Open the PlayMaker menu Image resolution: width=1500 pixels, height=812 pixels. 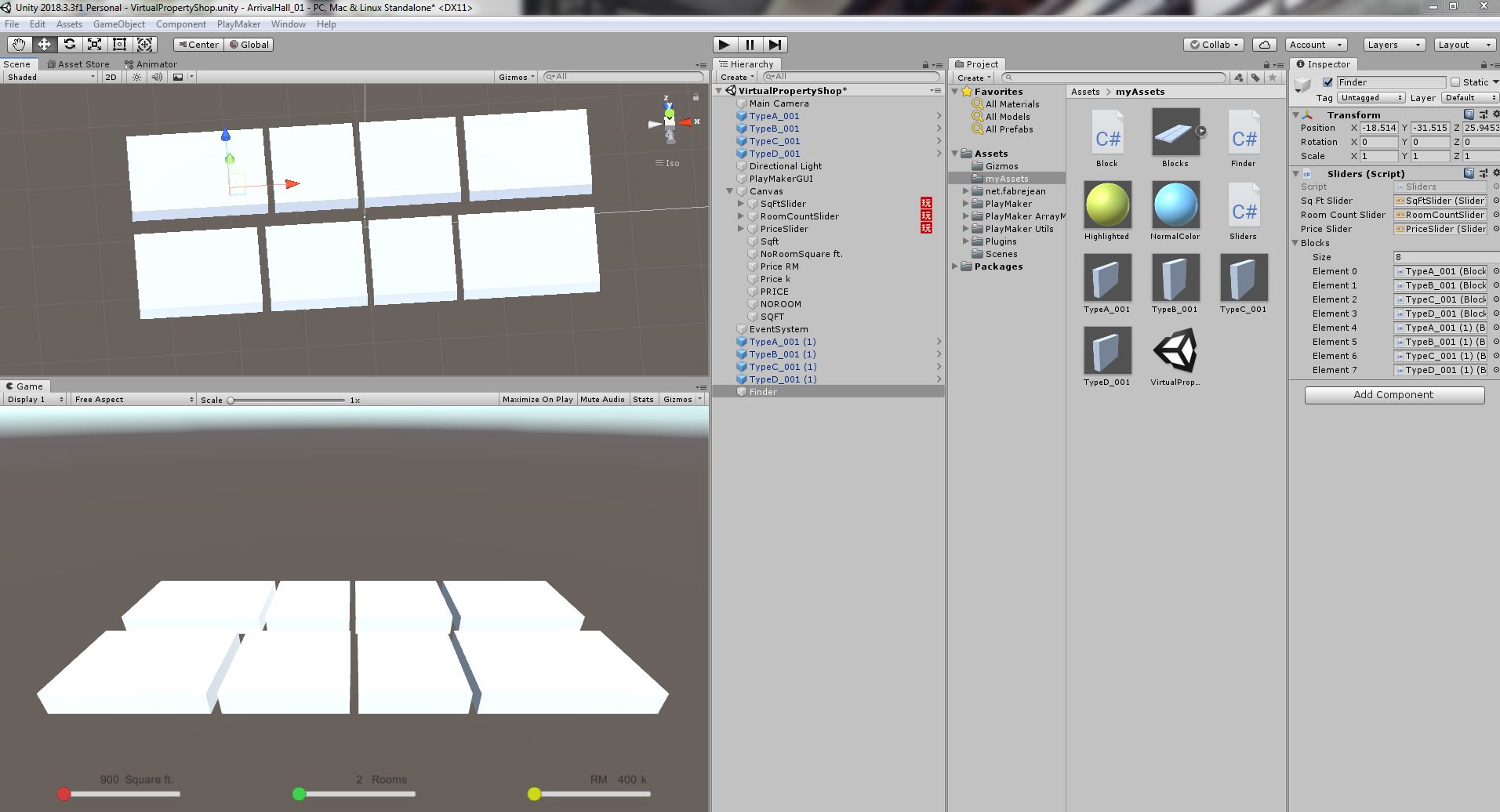238,24
